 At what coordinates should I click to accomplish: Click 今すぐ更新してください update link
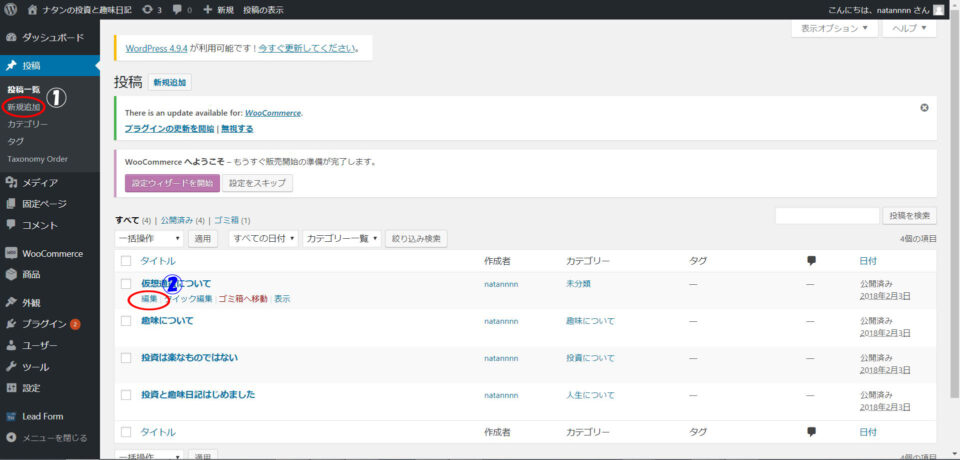click(x=307, y=48)
